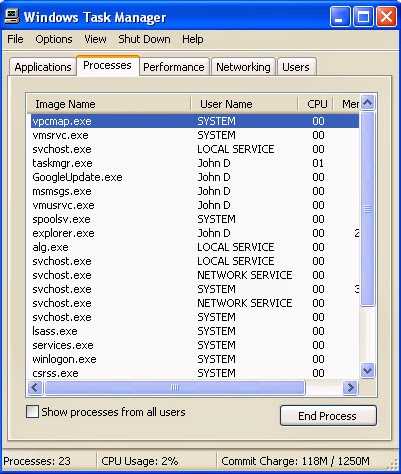
Task: Click the list's scroll down arrow
Action: (367, 370)
